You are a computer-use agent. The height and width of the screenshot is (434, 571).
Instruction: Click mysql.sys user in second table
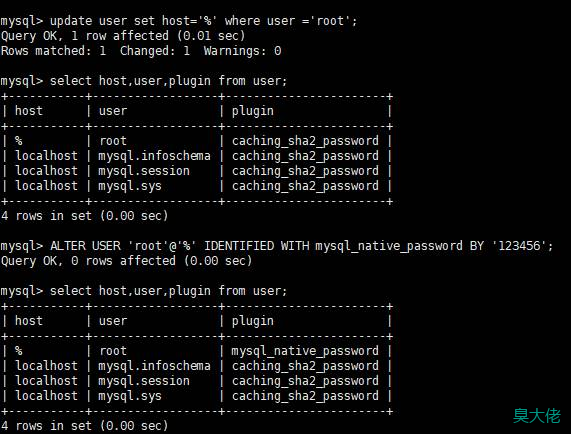pos(130,396)
